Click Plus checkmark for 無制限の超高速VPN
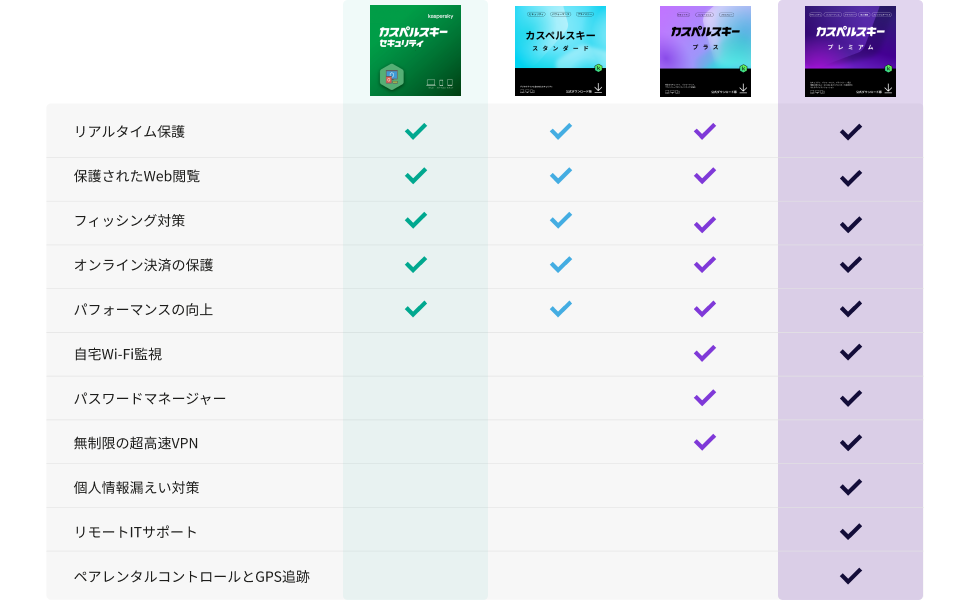Viewport: 970px width, 600px height. [x=705, y=442]
